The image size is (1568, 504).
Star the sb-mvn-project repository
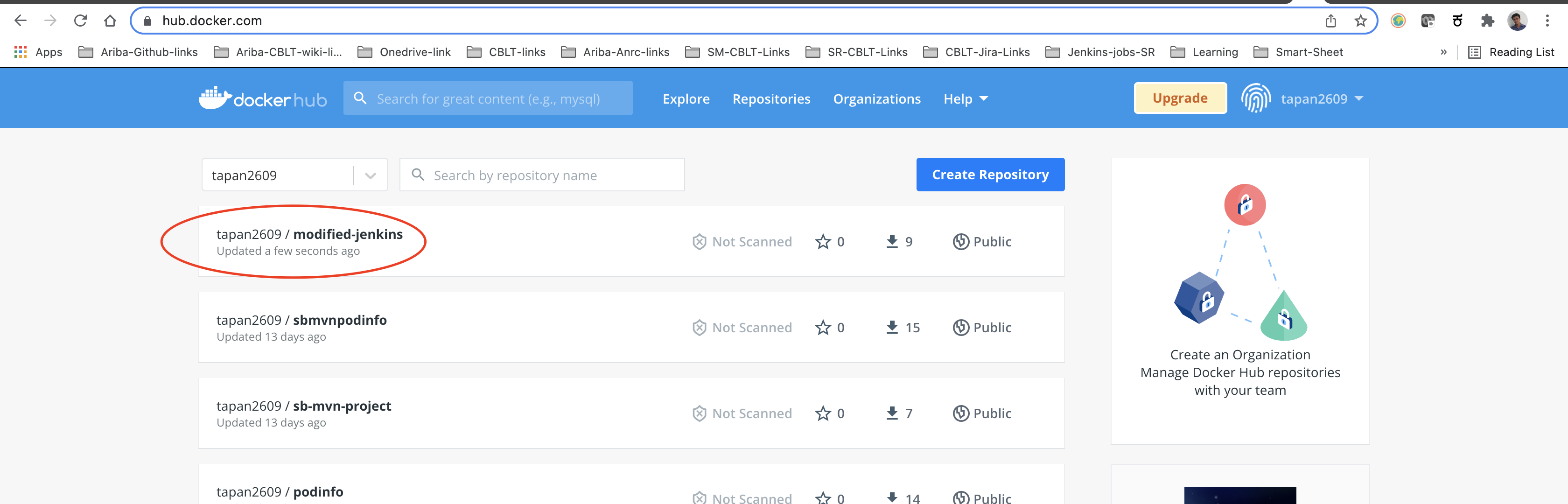click(x=823, y=413)
